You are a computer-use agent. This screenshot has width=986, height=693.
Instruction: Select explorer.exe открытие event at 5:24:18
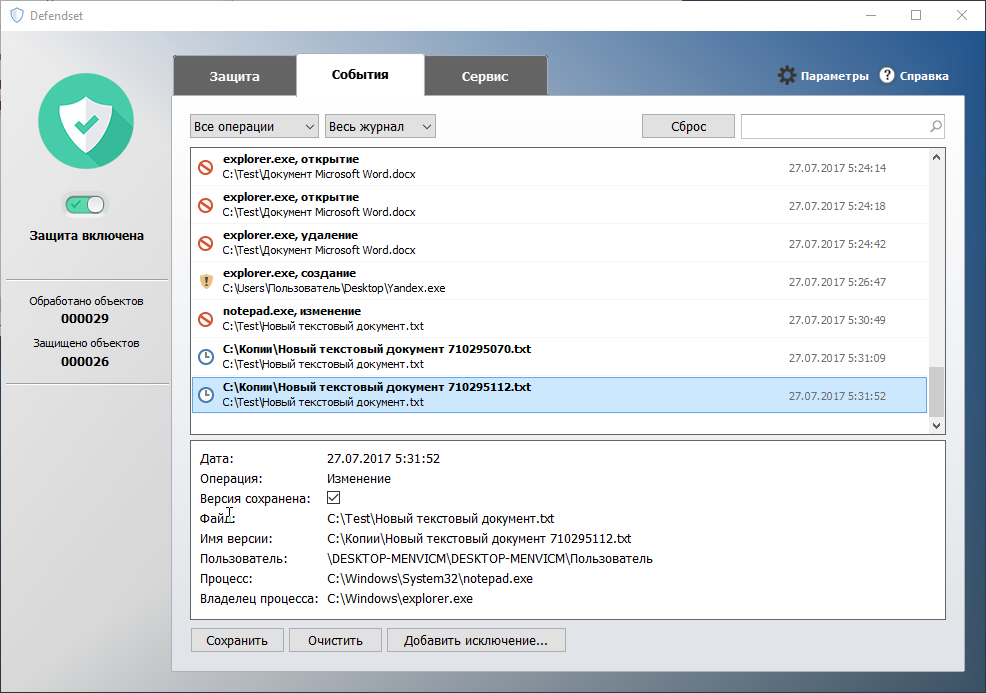559,205
